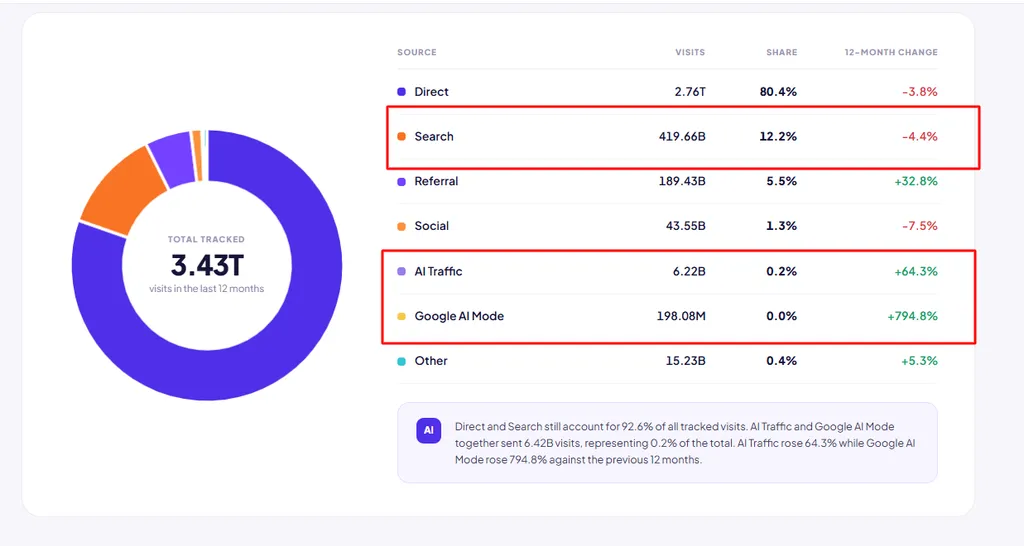Click the SHARE column header
Viewport: 1024px width, 546px height.
click(782, 52)
